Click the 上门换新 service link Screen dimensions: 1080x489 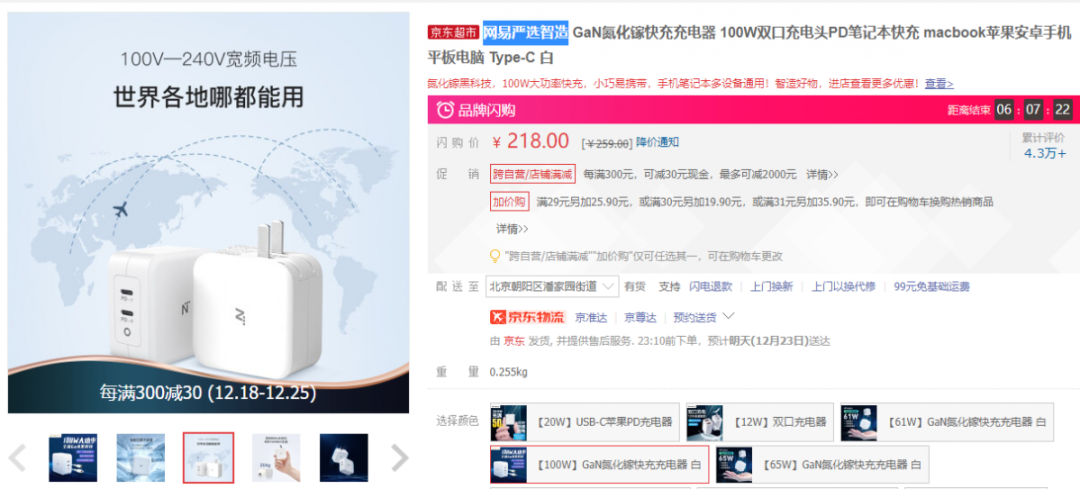point(771,287)
